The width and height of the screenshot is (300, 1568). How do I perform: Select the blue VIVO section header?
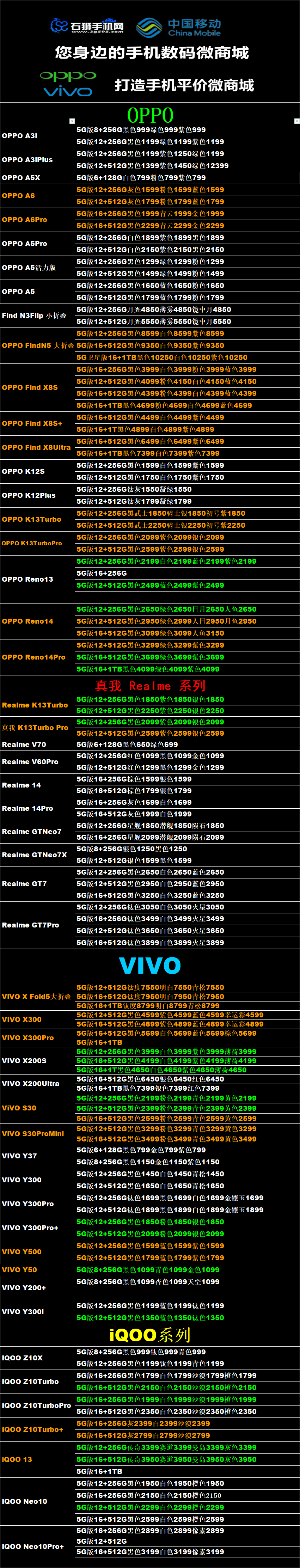pos(150,966)
